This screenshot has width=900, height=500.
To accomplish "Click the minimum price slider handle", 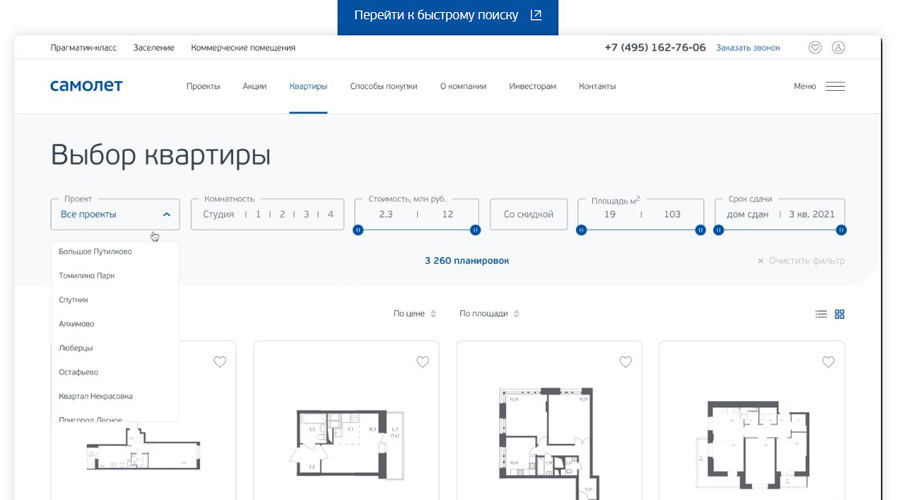I will pyautogui.click(x=358, y=230).
